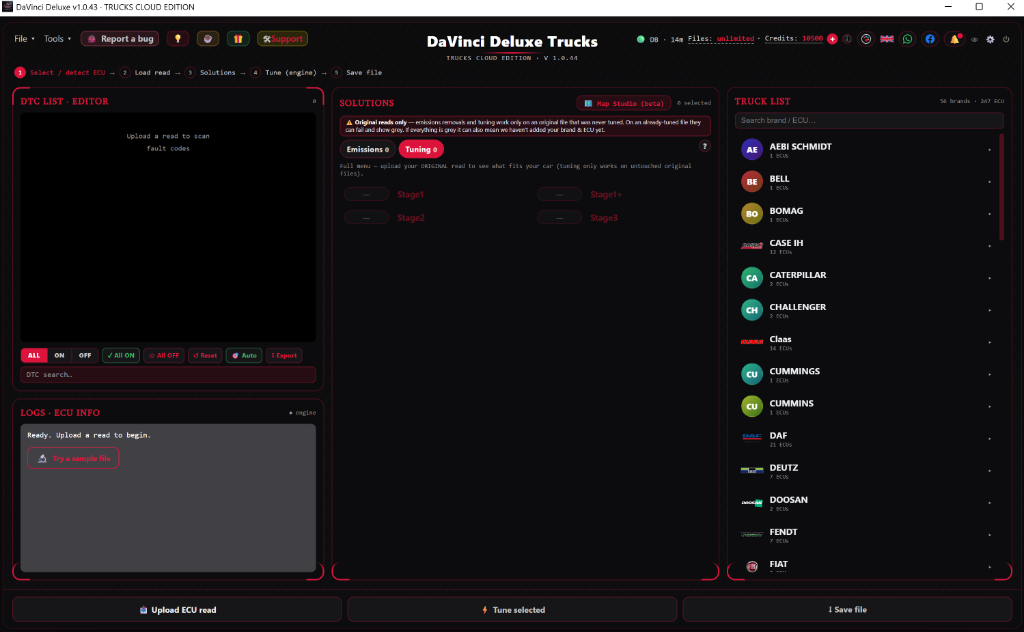This screenshot has width=1024, height=632.
Task: Open Map Studio (beta)
Action: click(624, 103)
